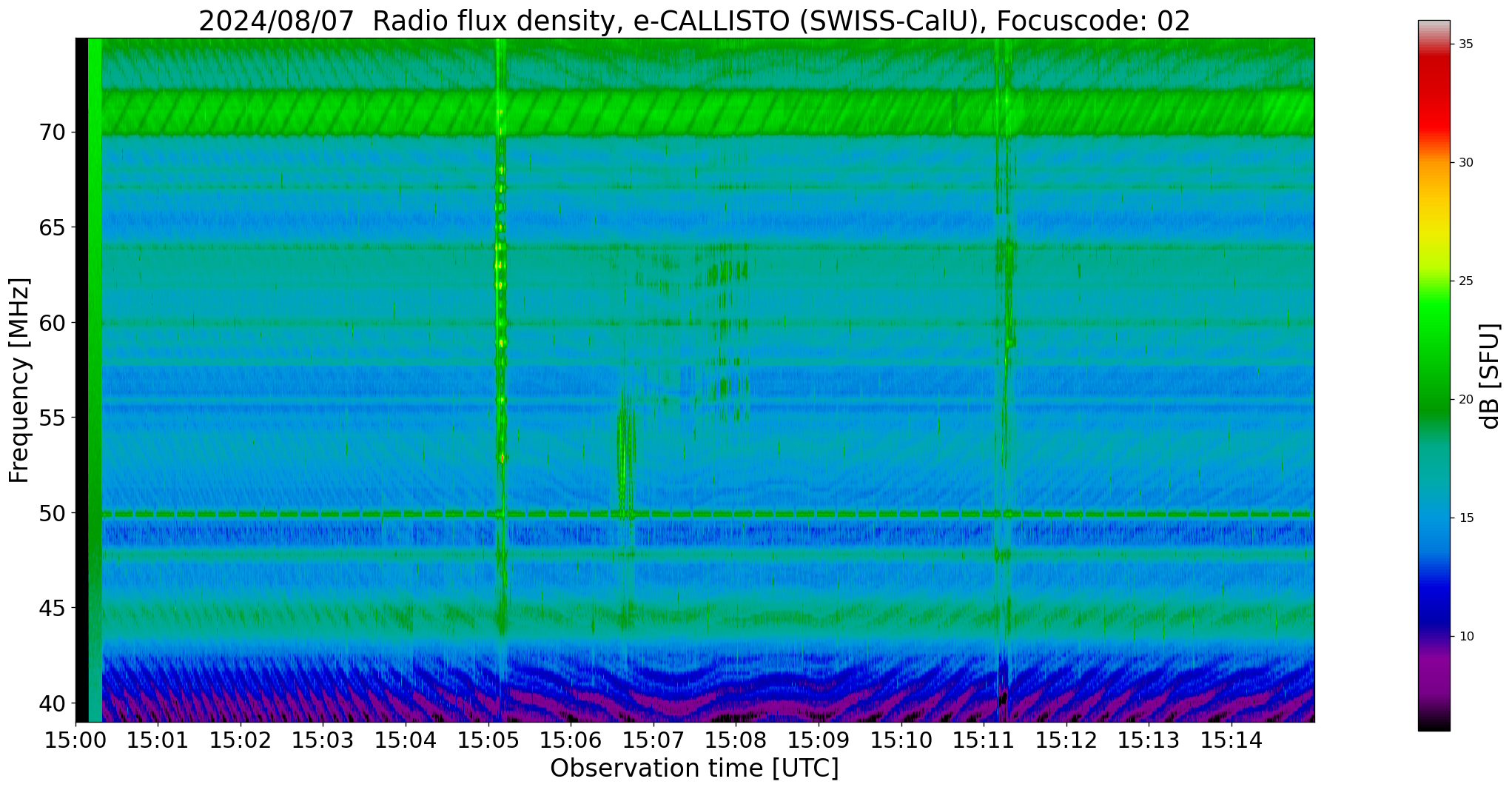Click the 'dB [SFU]' colorbar label
The width and height of the screenshot is (1512, 790).
pos(1491,375)
